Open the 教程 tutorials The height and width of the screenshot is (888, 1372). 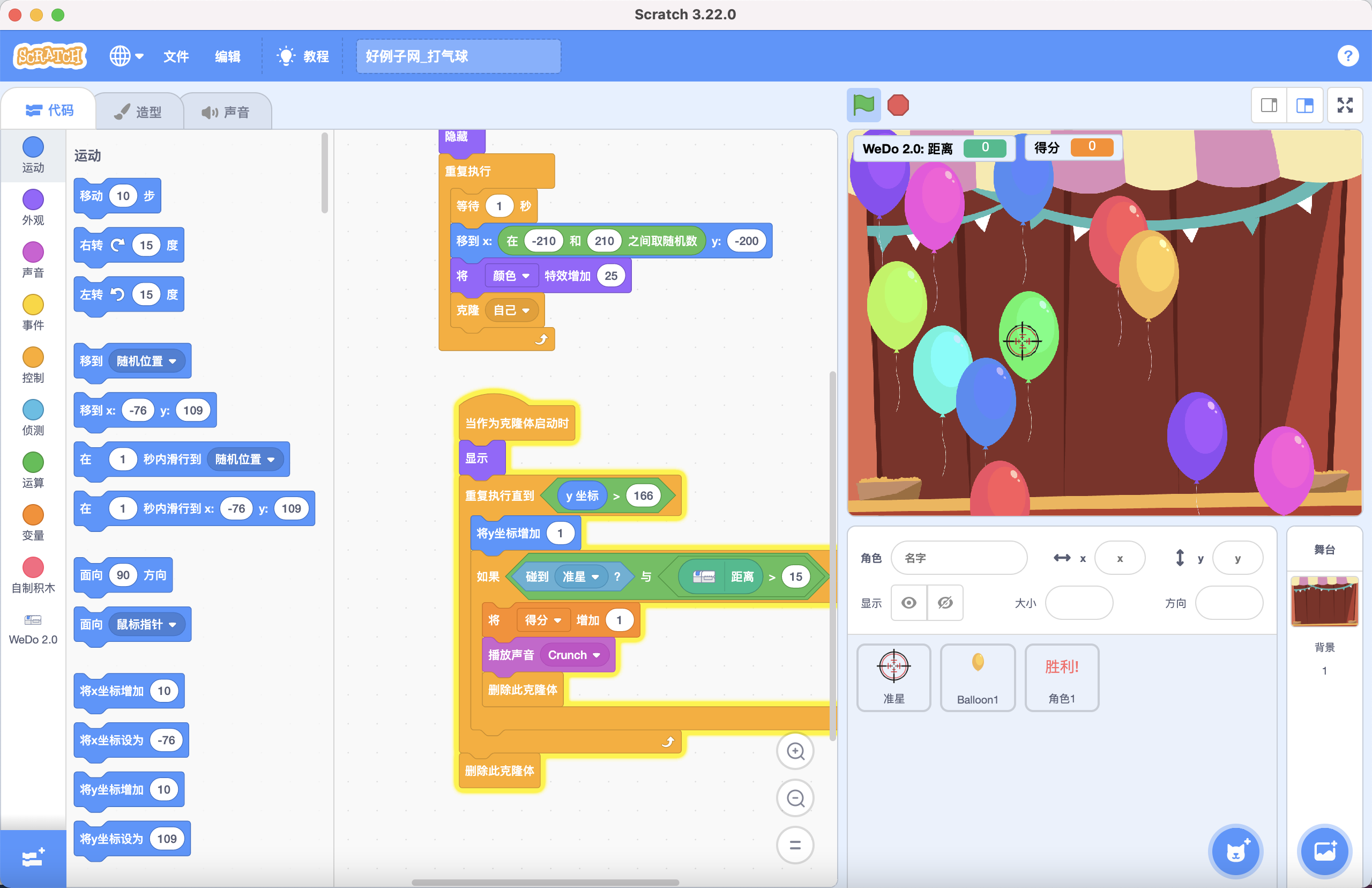(x=303, y=56)
